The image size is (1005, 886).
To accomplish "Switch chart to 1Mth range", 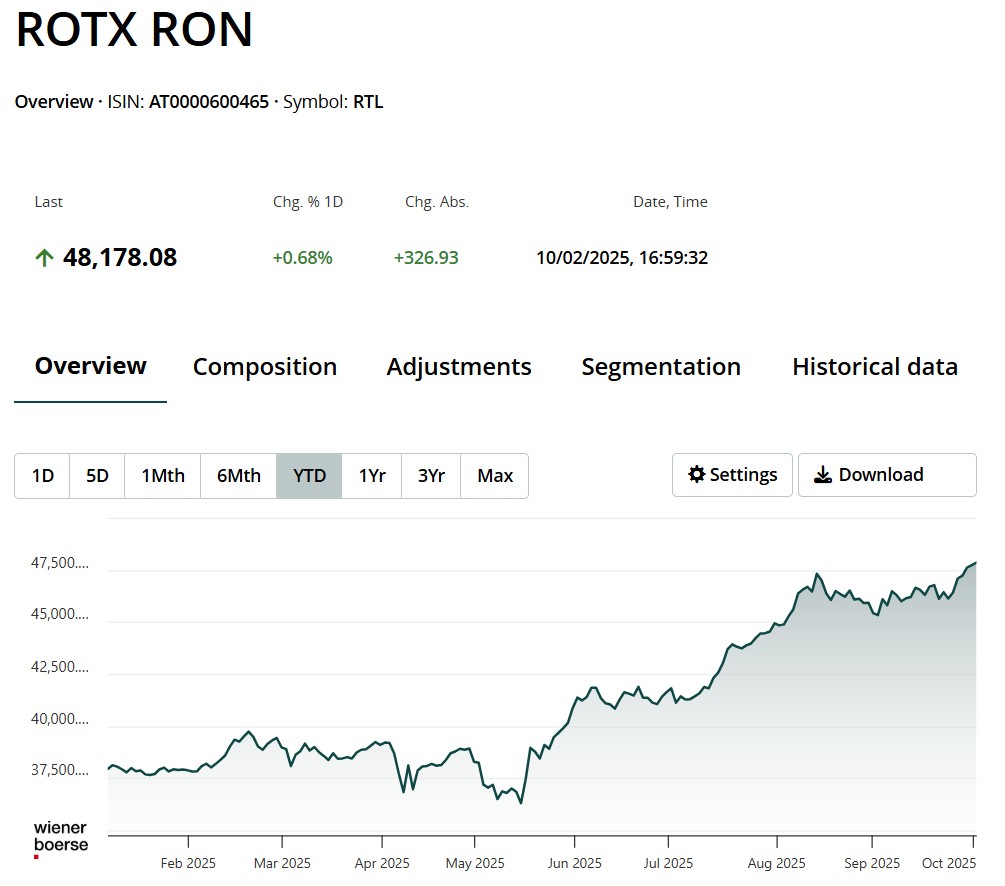I will point(163,476).
